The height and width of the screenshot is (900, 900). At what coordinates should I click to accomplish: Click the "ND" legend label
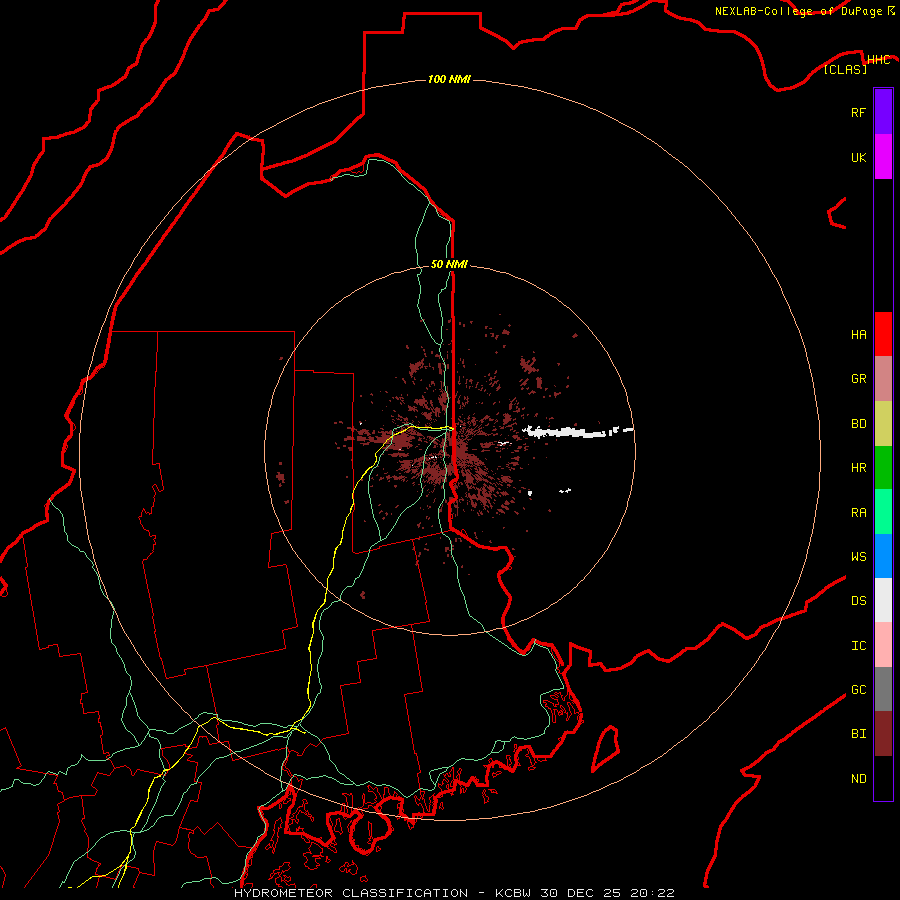[x=858, y=779]
